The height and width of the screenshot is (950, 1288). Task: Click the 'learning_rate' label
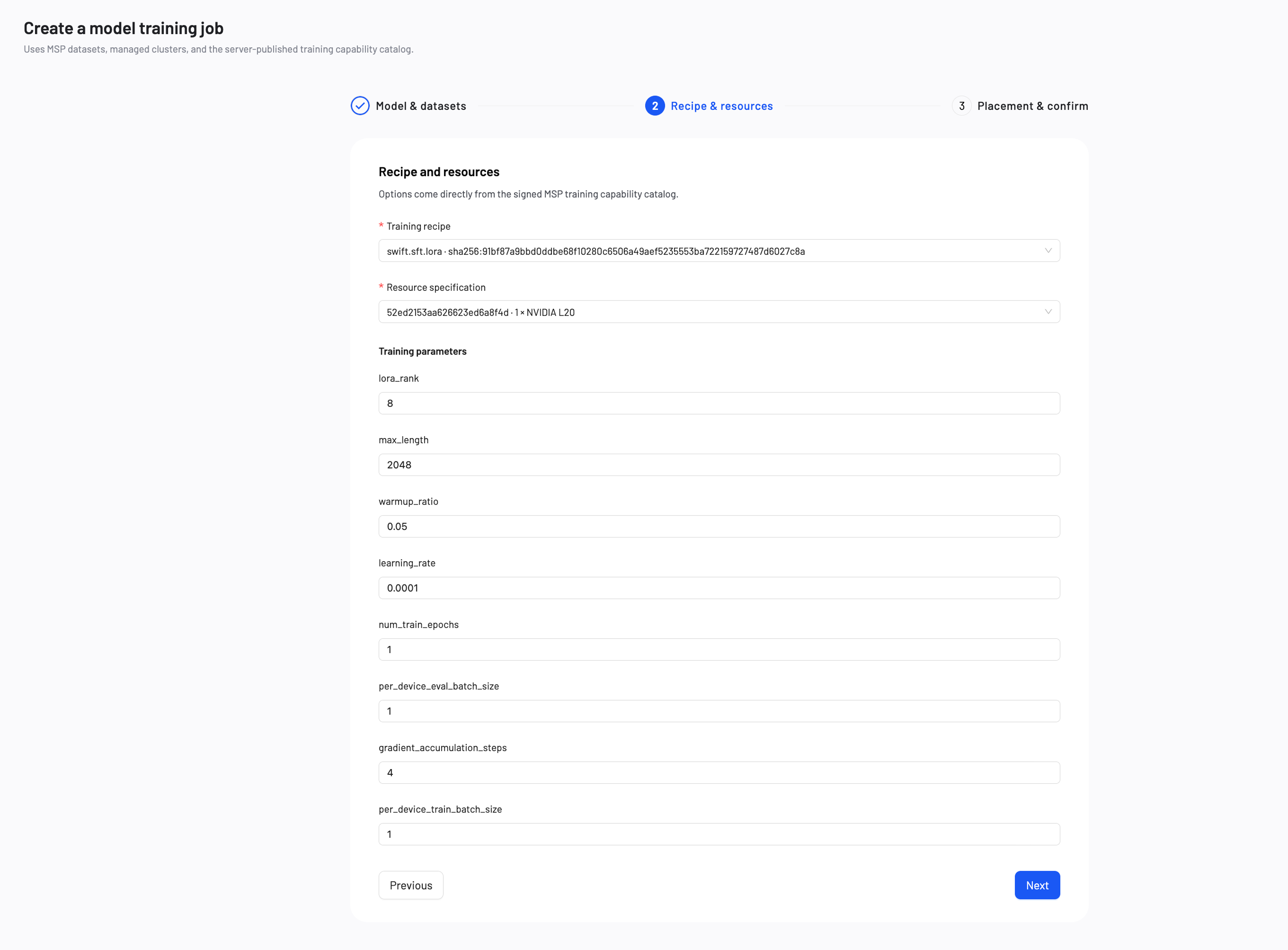click(x=407, y=563)
